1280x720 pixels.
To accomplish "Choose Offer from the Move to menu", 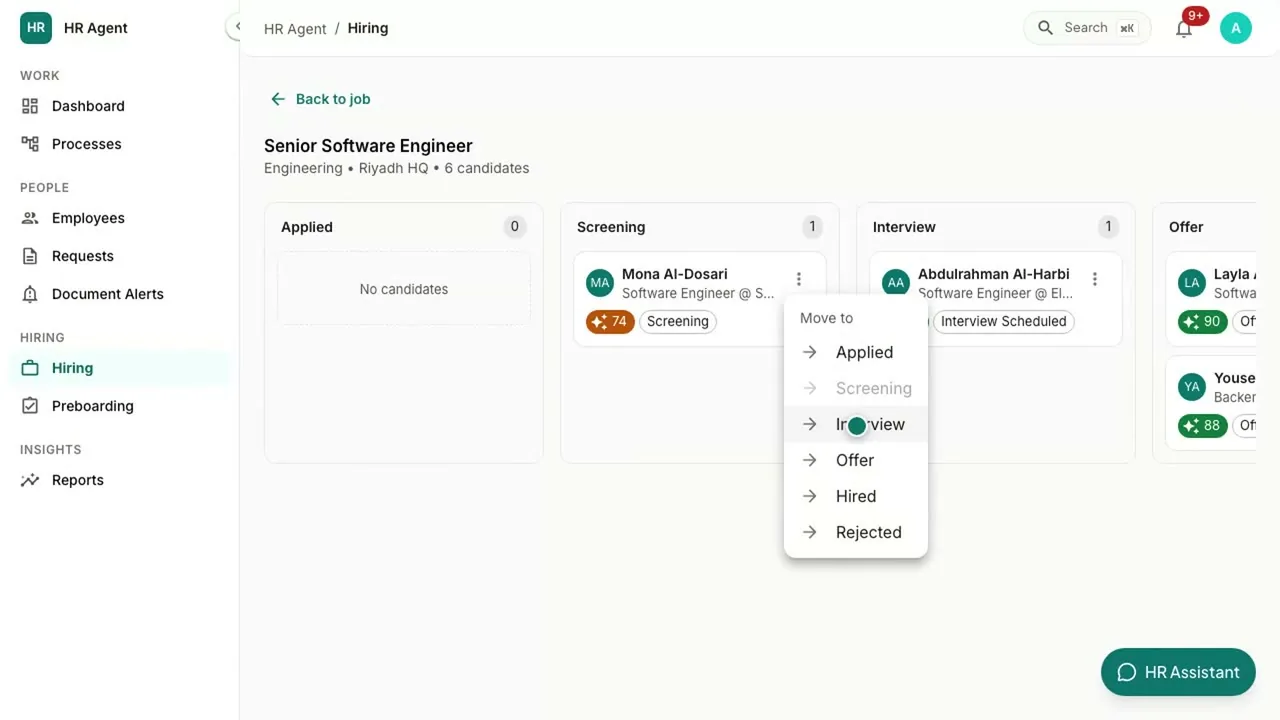I will pyautogui.click(x=856, y=460).
